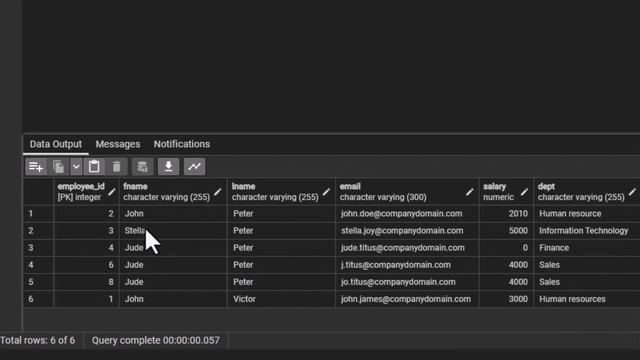The image size is (640, 360).
Task: Click the Delete trash toolbar icon
Action: (x=117, y=167)
